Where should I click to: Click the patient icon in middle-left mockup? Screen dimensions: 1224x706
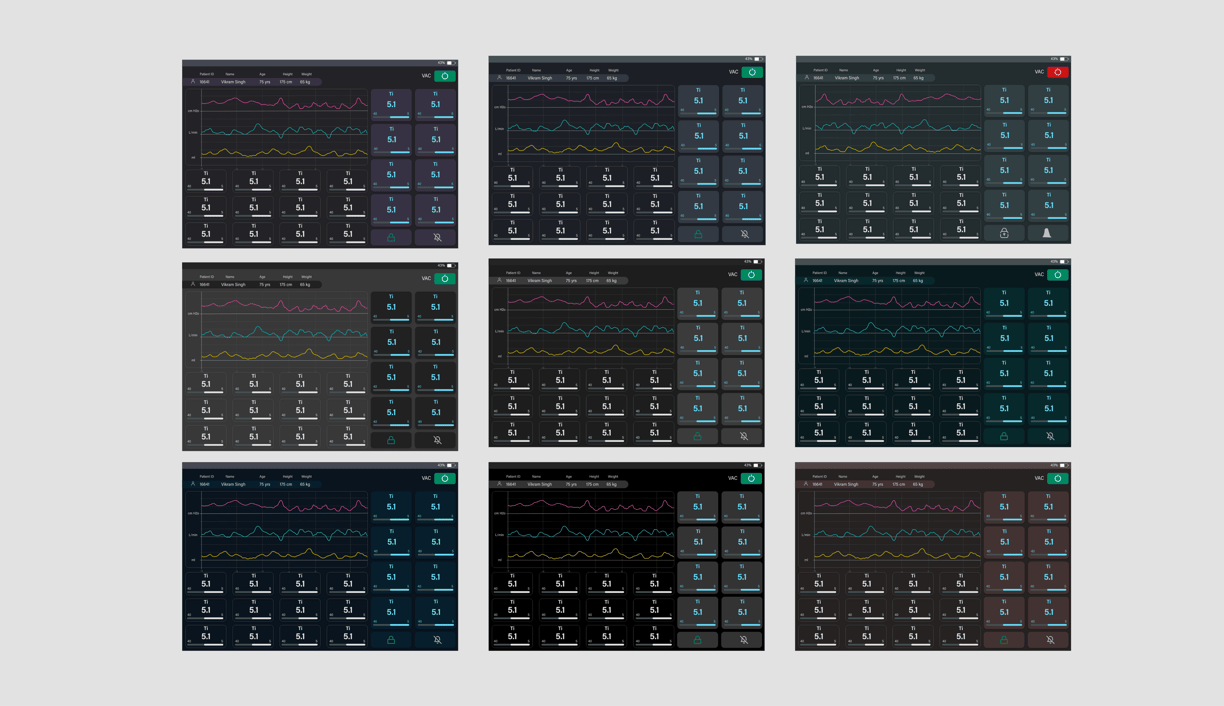[x=193, y=284]
